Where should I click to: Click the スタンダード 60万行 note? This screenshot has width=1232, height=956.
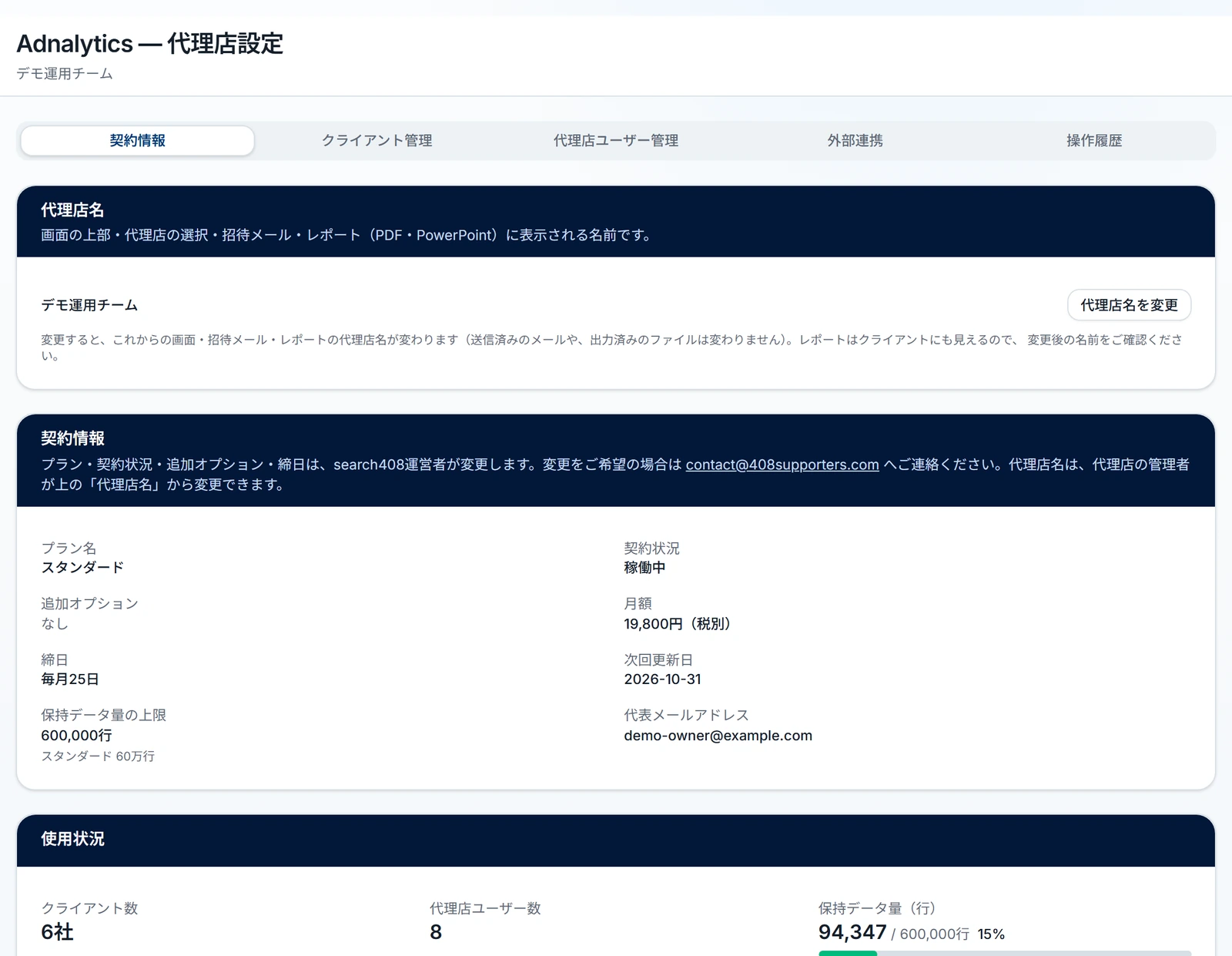tap(98, 756)
